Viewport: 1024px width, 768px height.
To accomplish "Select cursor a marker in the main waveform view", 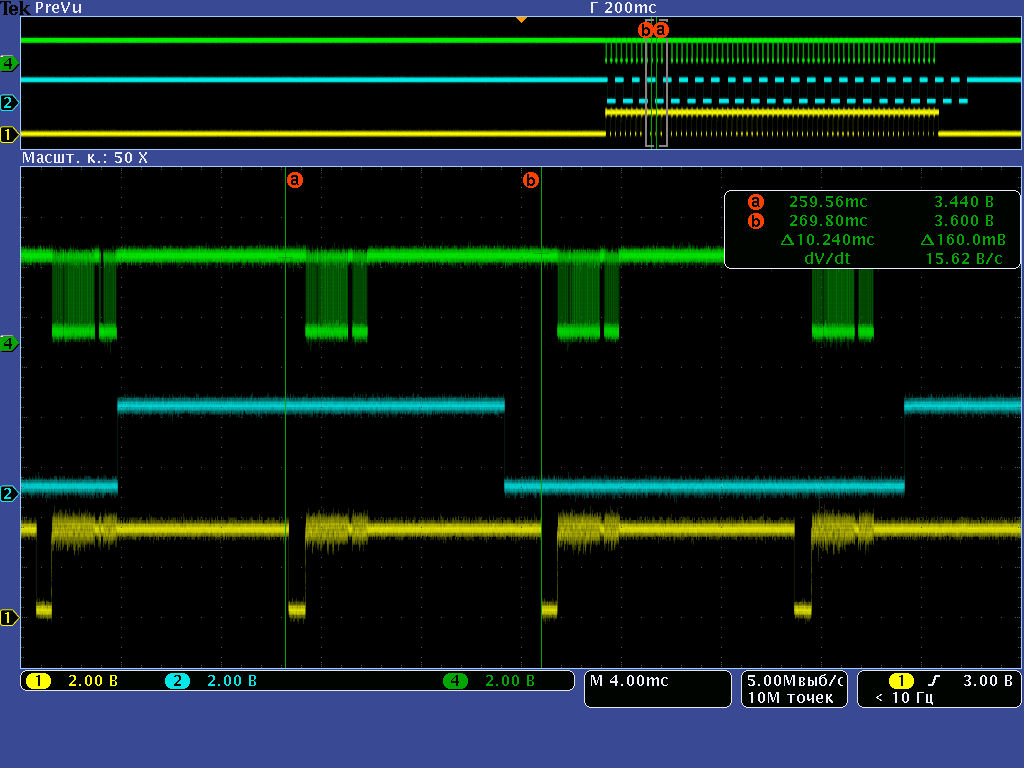I will (294, 180).
